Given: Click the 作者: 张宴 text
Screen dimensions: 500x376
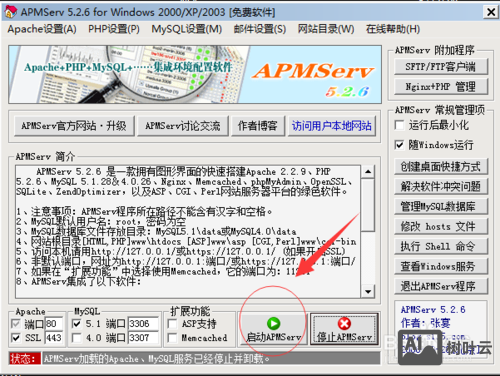Looking at the screenshot, I should pos(425,323).
